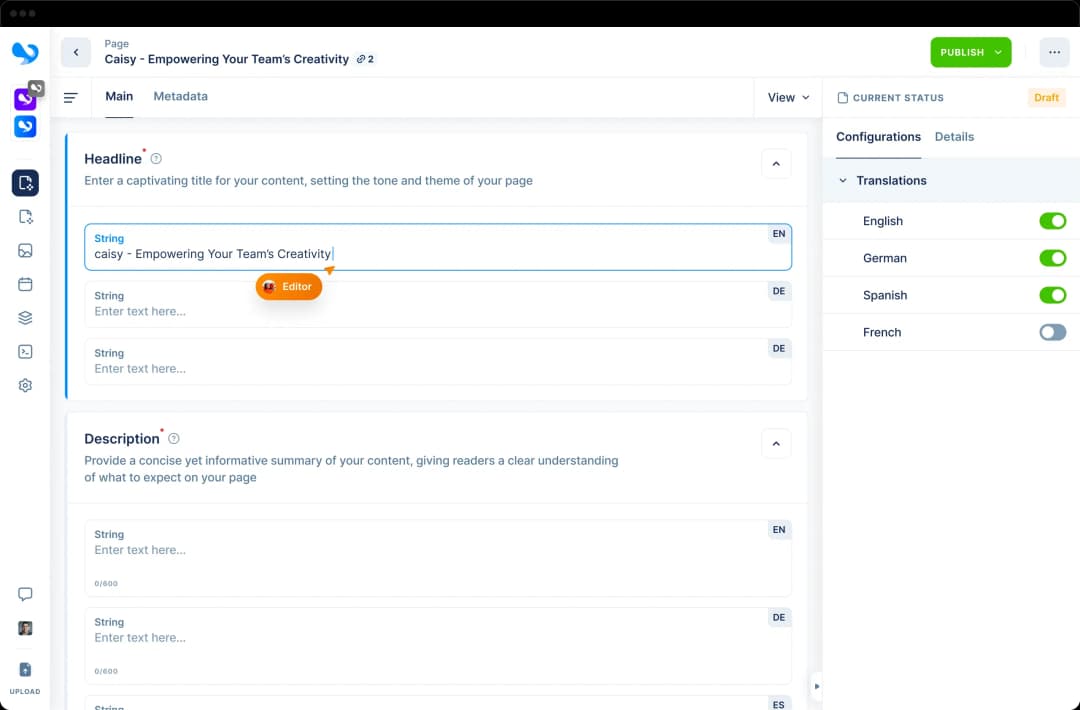
Task: Open the layers stack icon in sidebar
Action: point(25,318)
